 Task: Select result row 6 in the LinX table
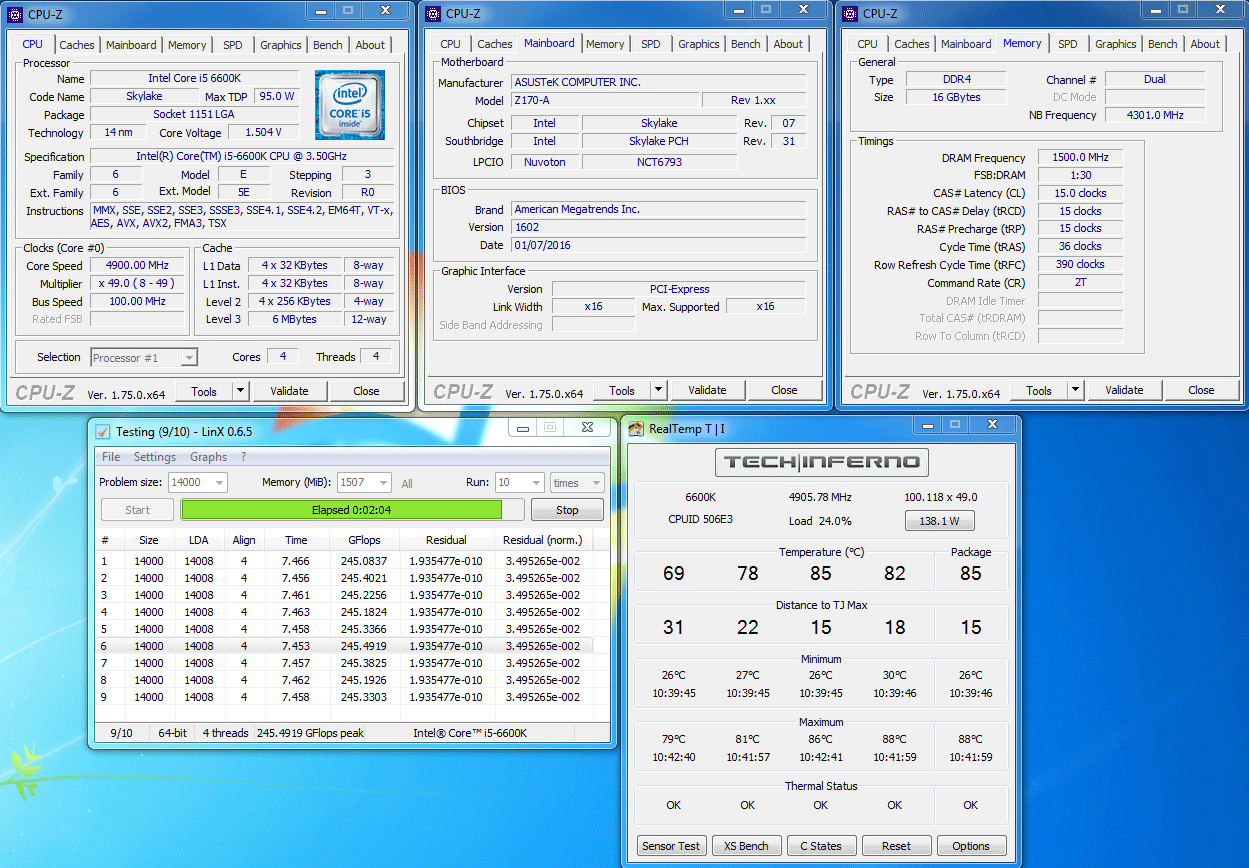[x=344, y=646]
